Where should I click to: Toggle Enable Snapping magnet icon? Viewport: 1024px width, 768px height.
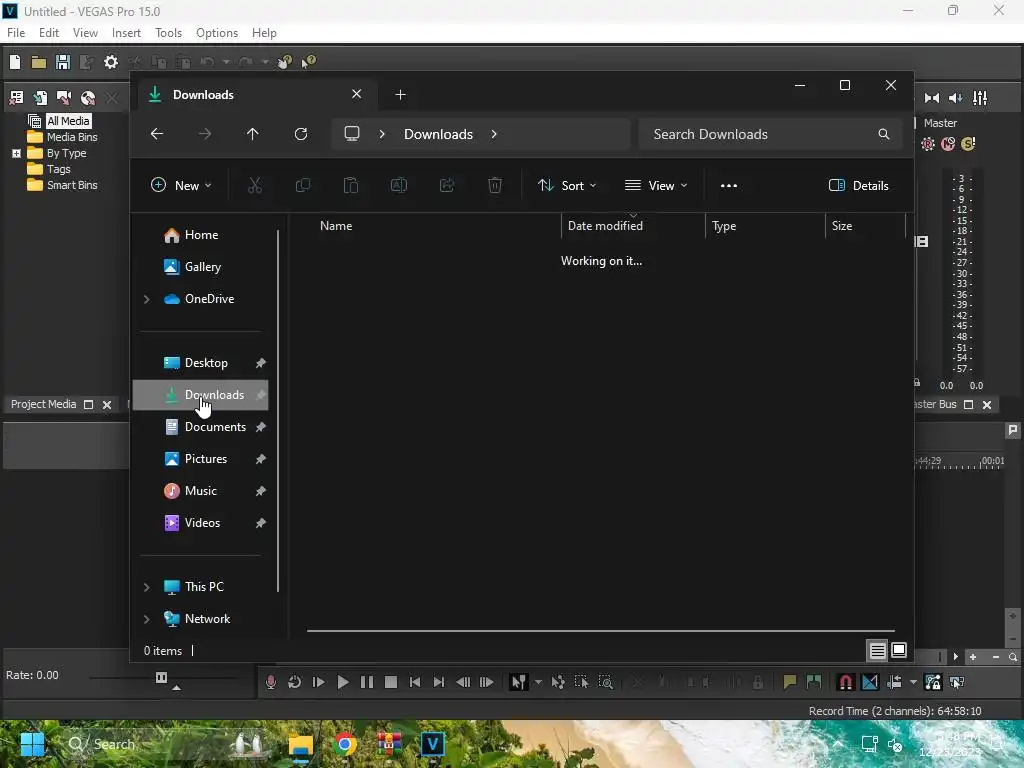coord(845,682)
